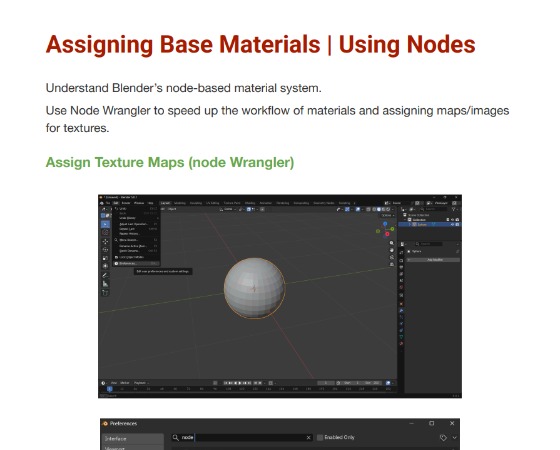
Task: Click the tag icon in Preferences window
Action: point(443,438)
